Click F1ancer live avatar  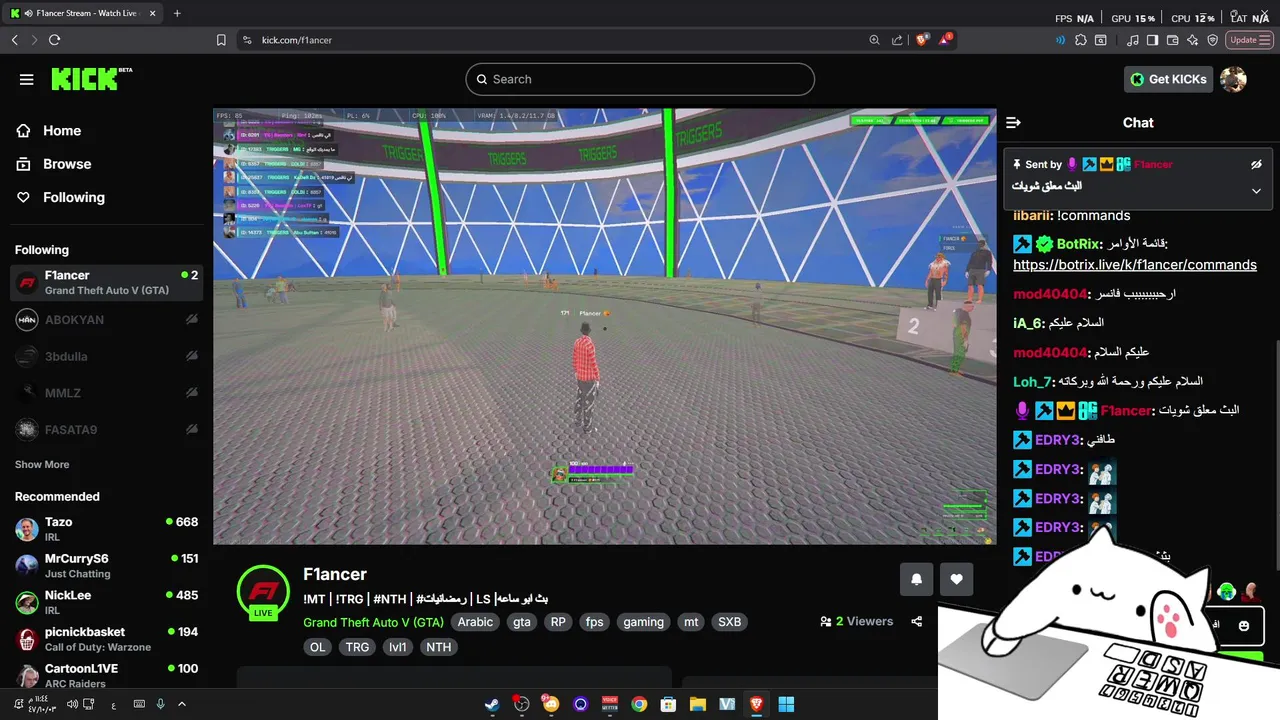coord(263,591)
